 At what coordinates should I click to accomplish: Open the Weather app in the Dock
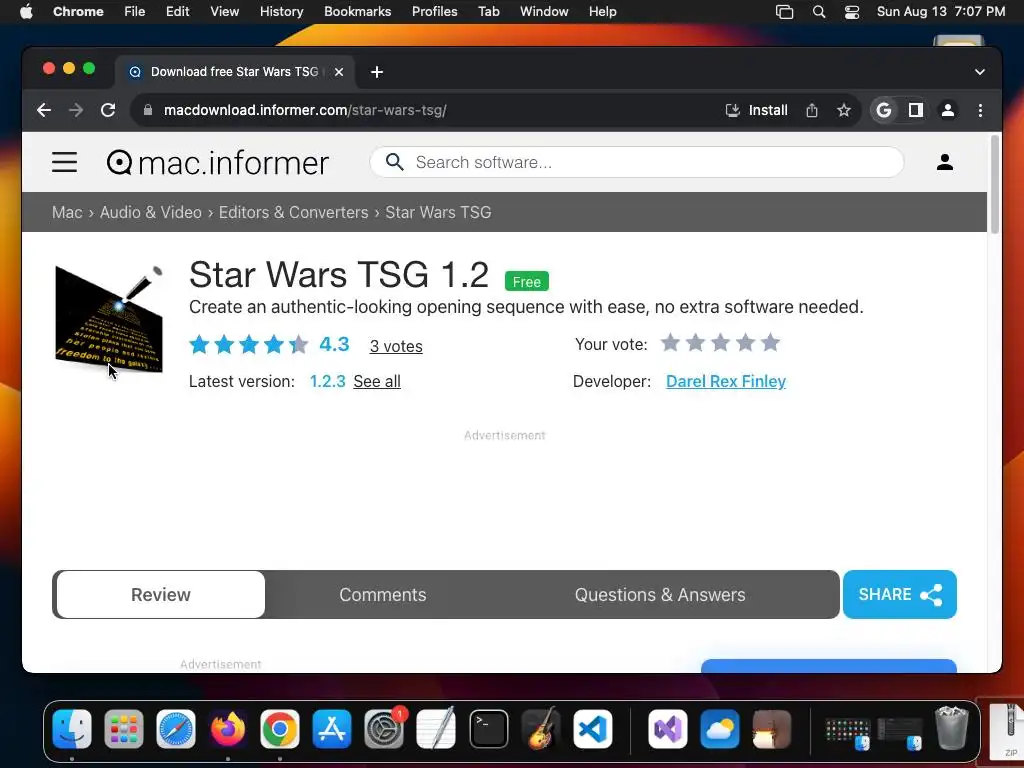tap(720, 729)
